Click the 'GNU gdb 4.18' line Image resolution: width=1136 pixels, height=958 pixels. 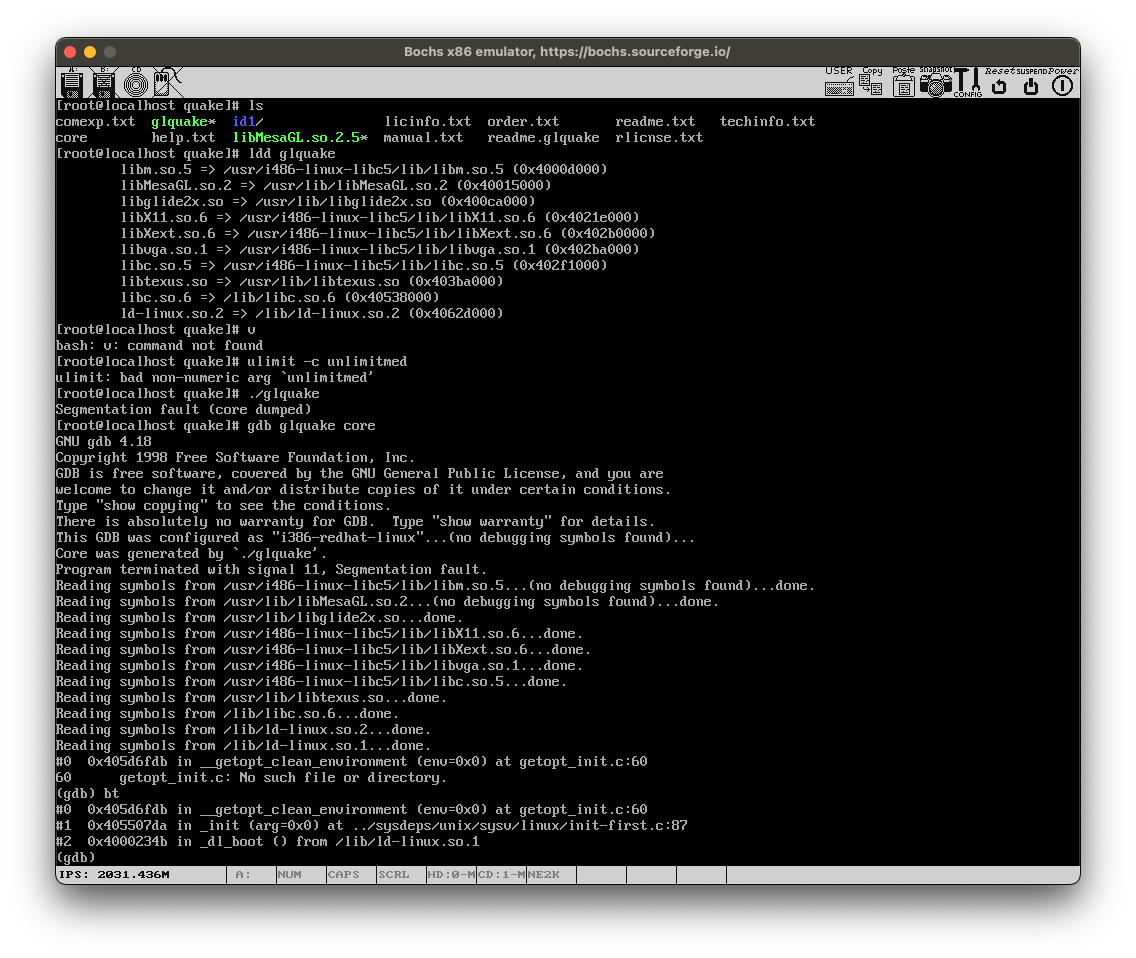pos(104,441)
